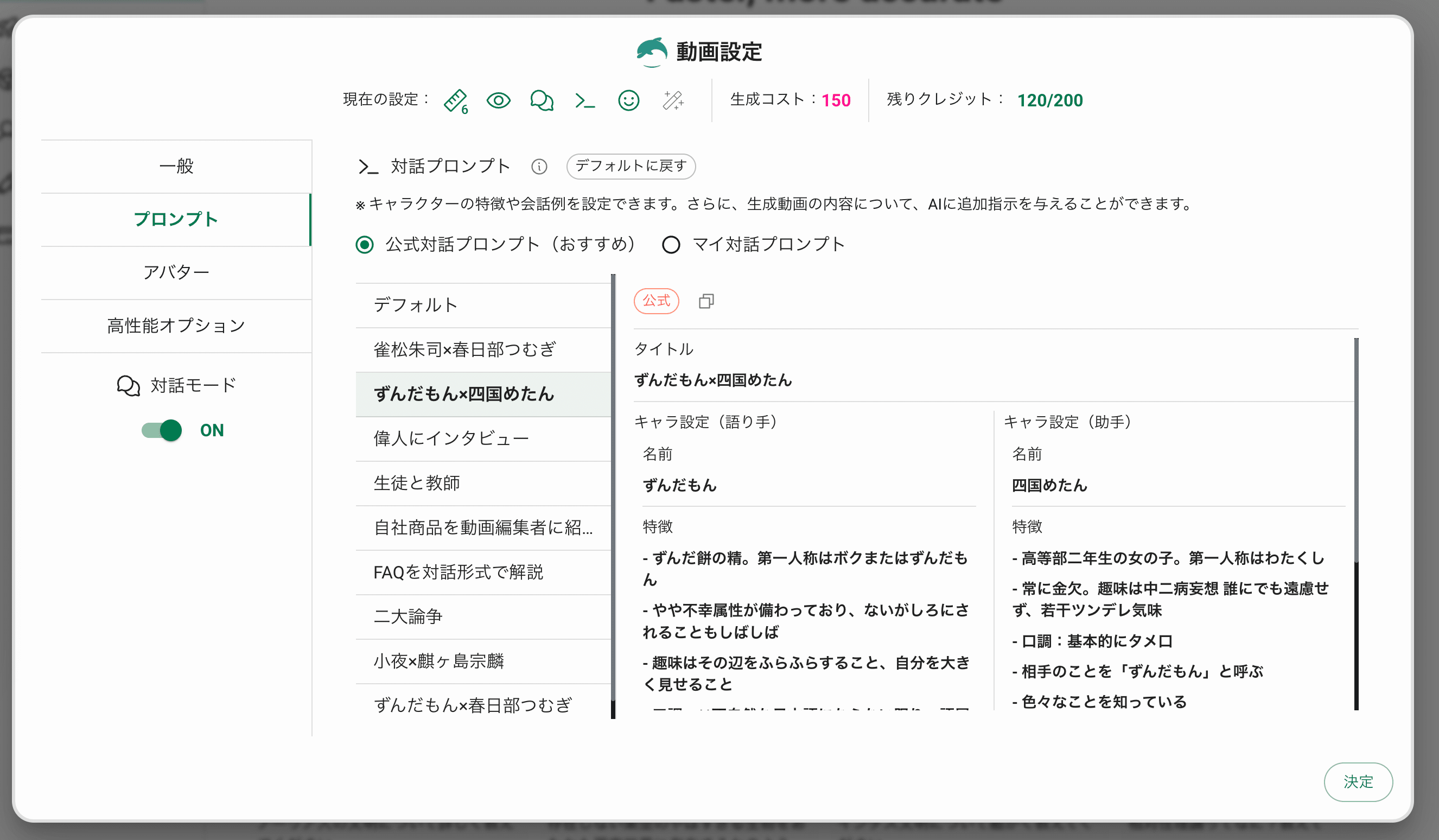Screen dimensions: 1439x840
Task: Open the info icon beside 対話プロンプト
Action: click(x=538, y=167)
